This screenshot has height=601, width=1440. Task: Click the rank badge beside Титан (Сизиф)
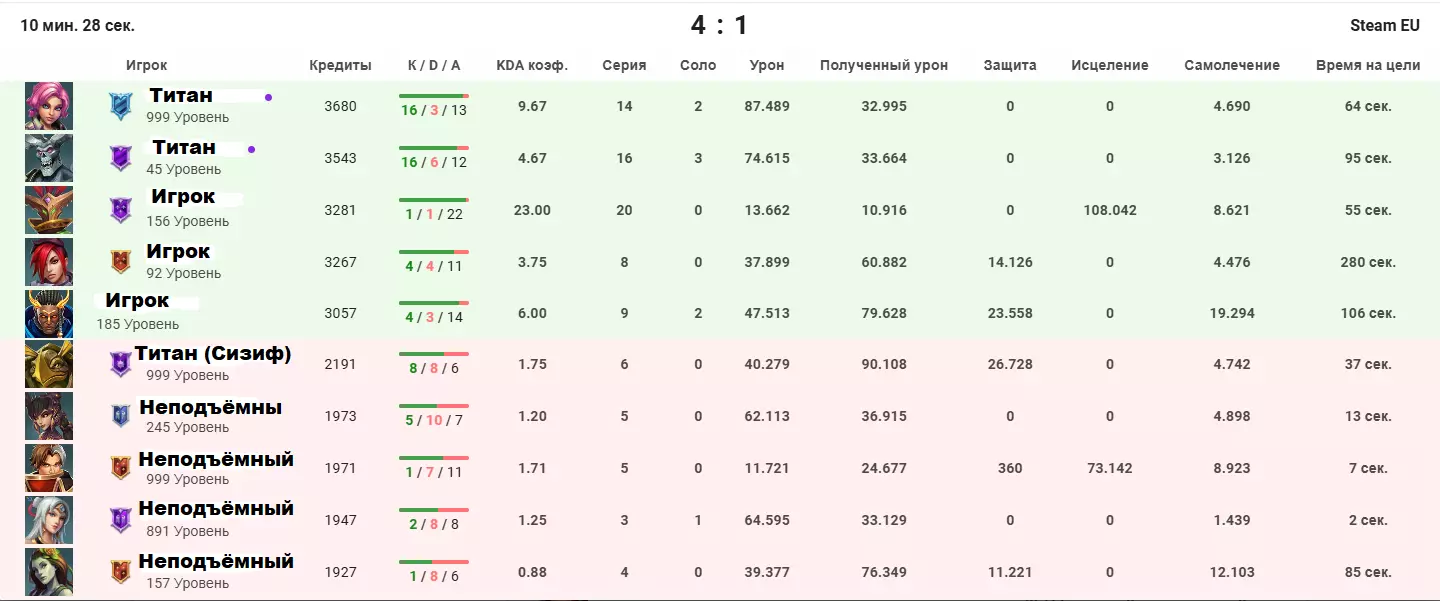coord(121,364)
